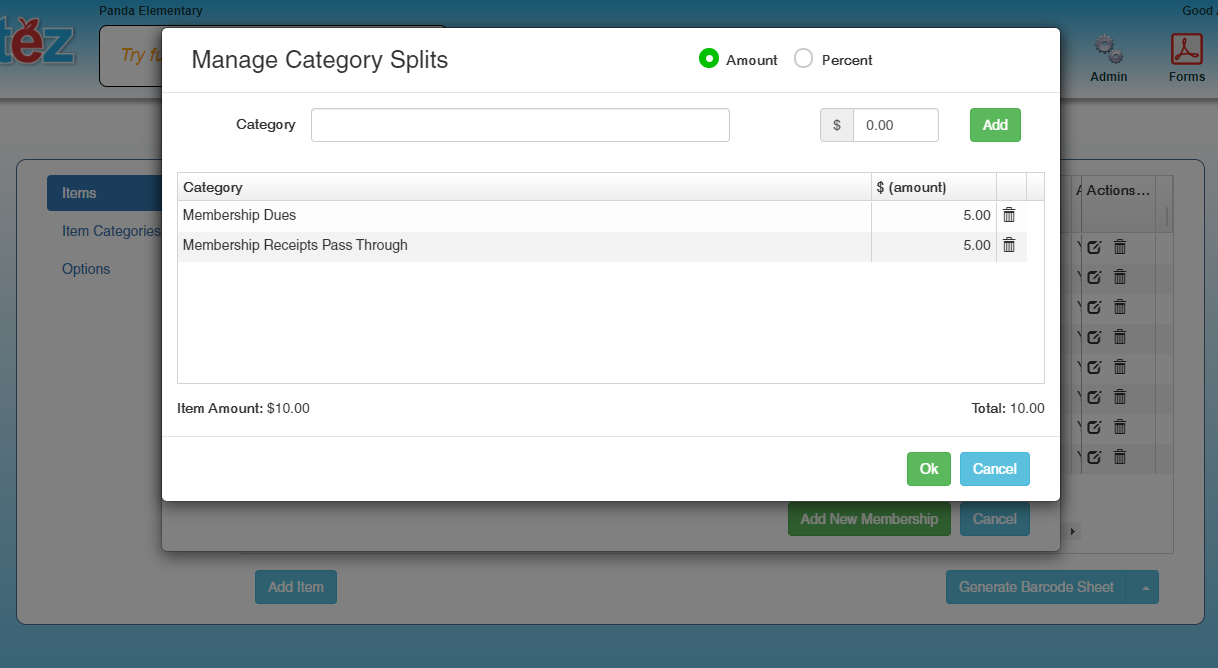Screen dimensions: 1218x668
Task: Select the Amount radio button
Action: (709, 59)
